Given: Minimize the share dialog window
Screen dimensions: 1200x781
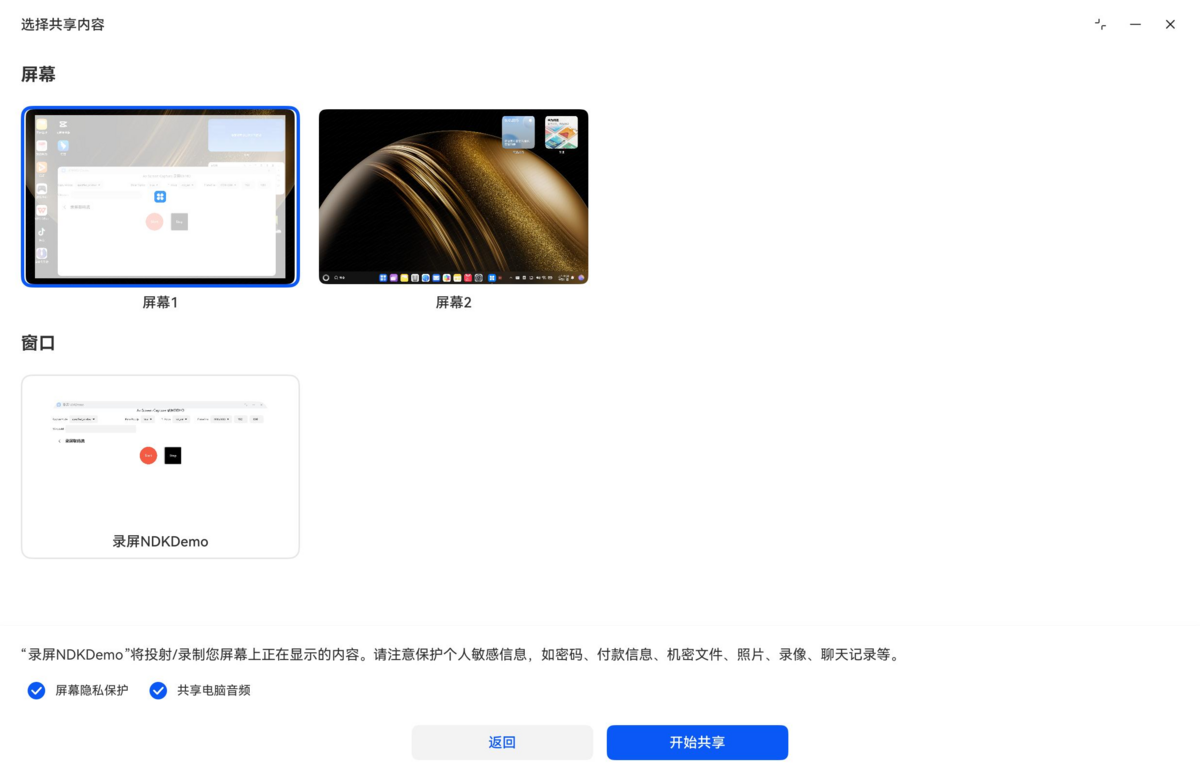Looking at the screenshot, I should point(1135,24).
